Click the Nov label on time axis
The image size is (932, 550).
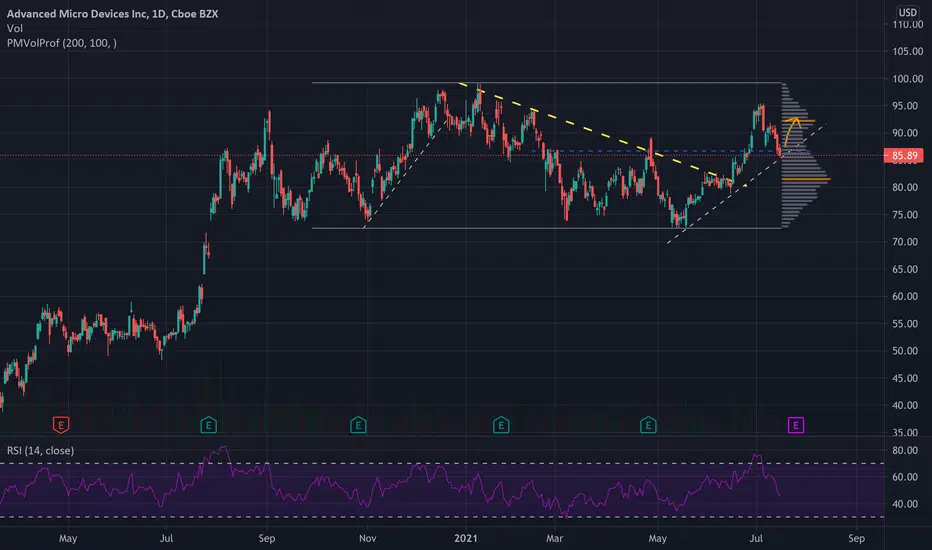point(367,538)
